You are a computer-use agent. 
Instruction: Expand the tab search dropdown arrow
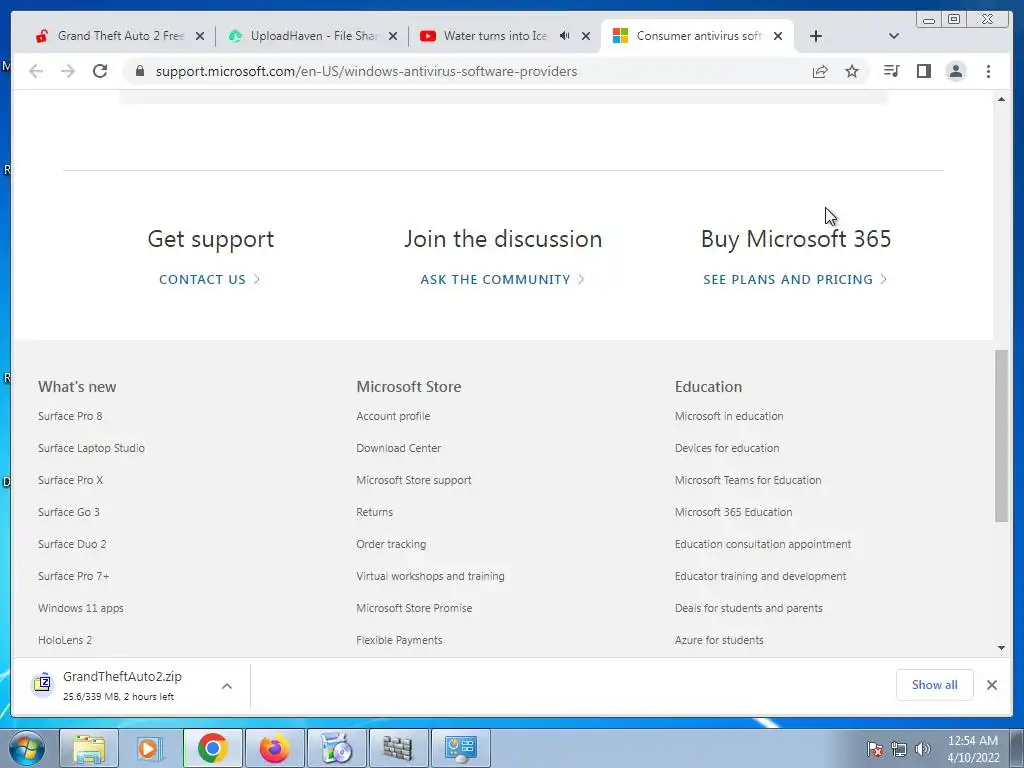pos(894,36)
